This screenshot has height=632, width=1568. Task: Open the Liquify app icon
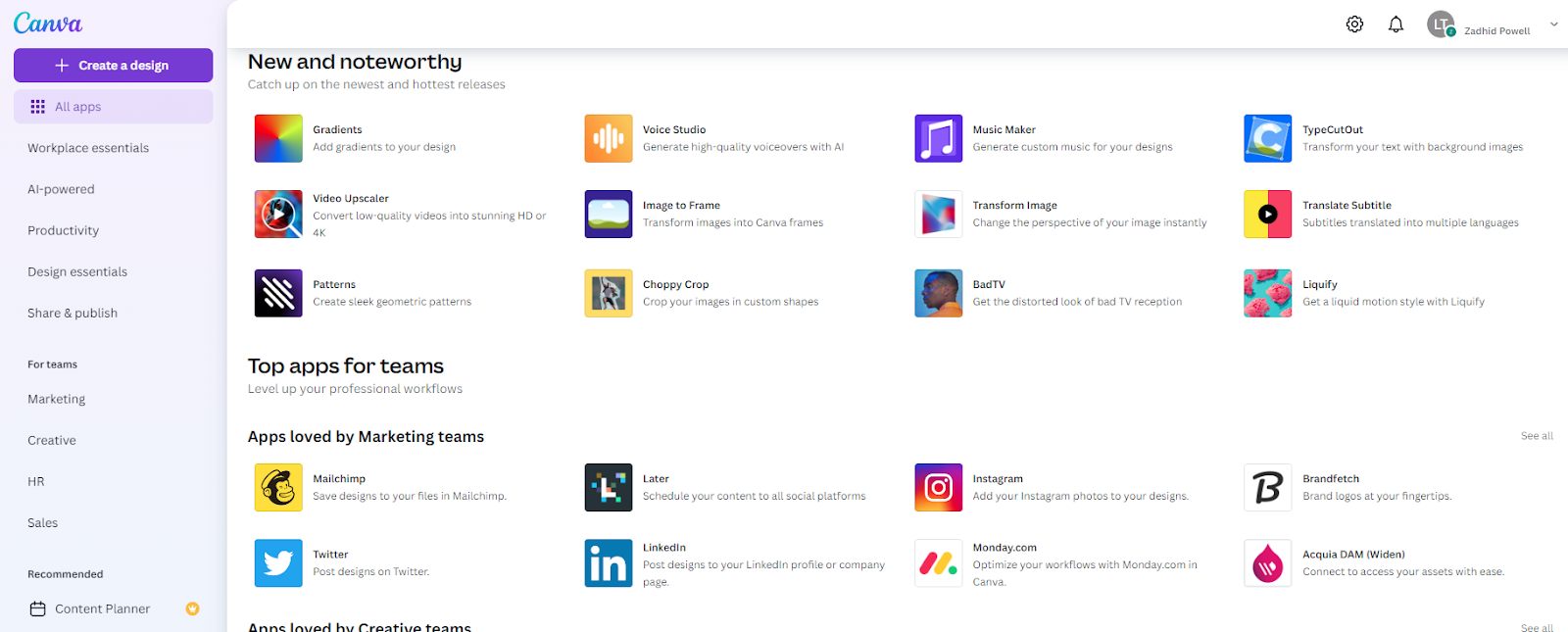pyautogui.click(x=1268, y=293)
